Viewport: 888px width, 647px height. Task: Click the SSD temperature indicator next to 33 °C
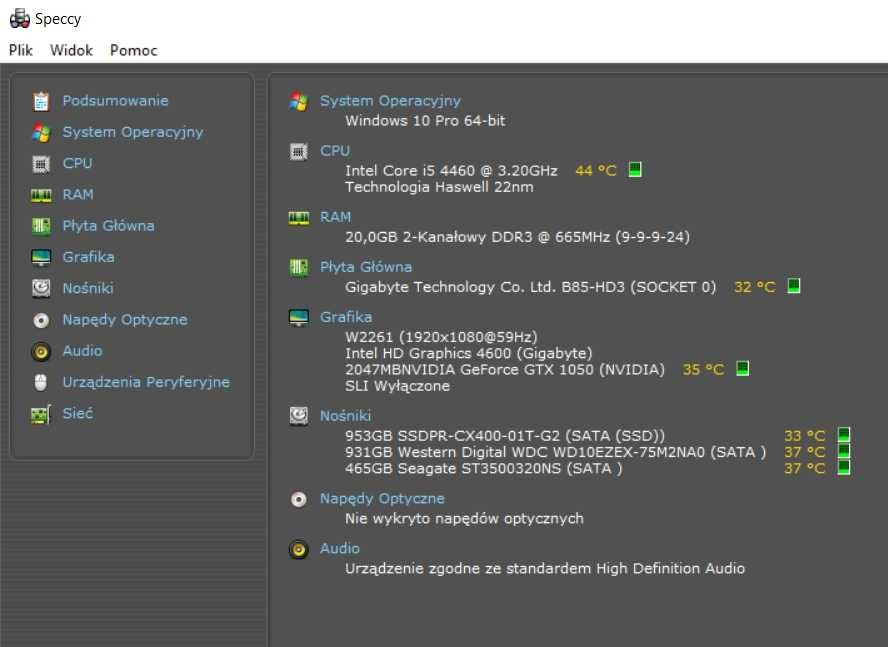click(844, 435)
